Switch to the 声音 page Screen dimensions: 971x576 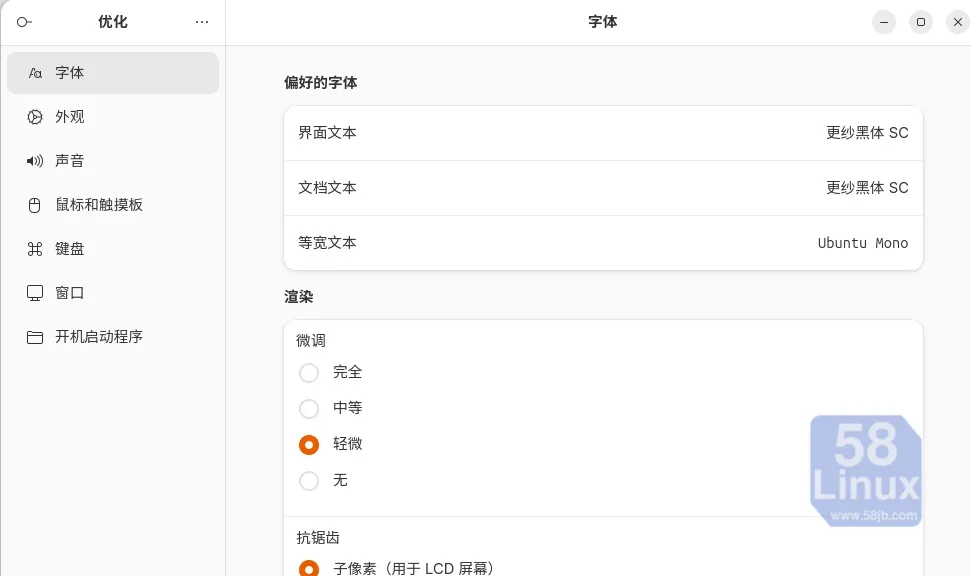pyautogui.click(x=113, y=161)
